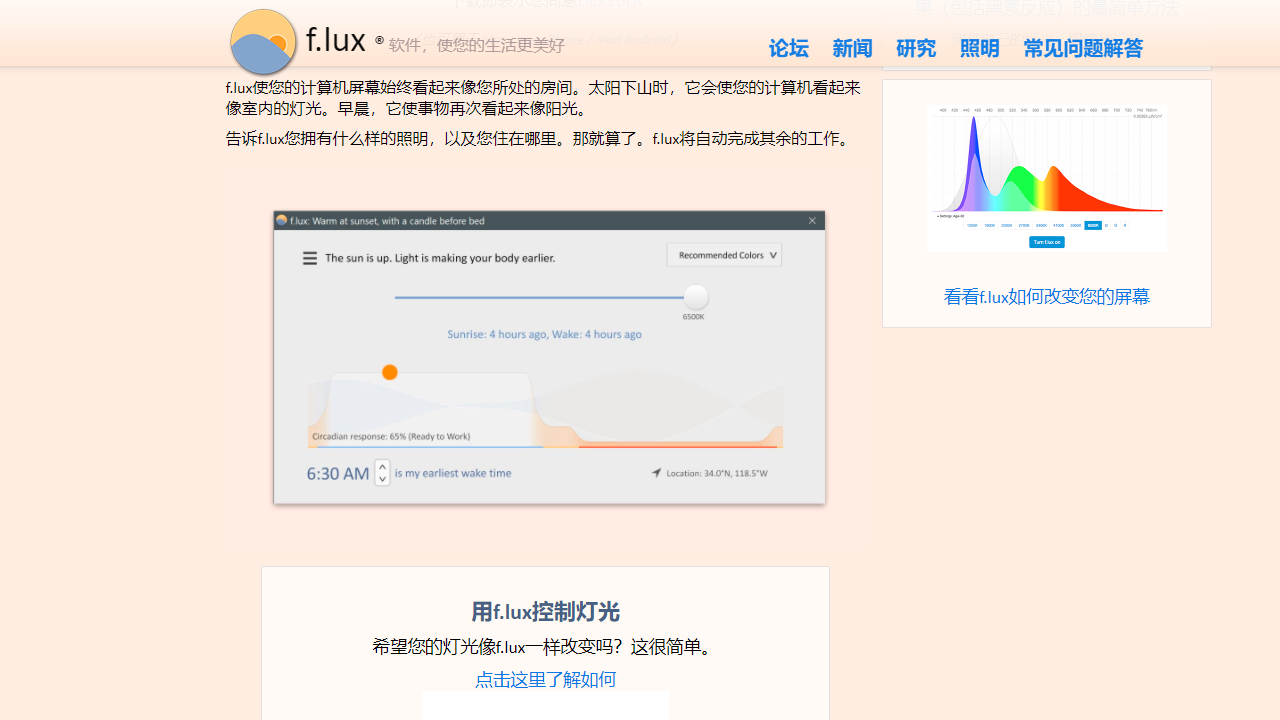1280x720 pixels.
Task: Click the 6500K slider handle
Action: click(x=695, y=297)
